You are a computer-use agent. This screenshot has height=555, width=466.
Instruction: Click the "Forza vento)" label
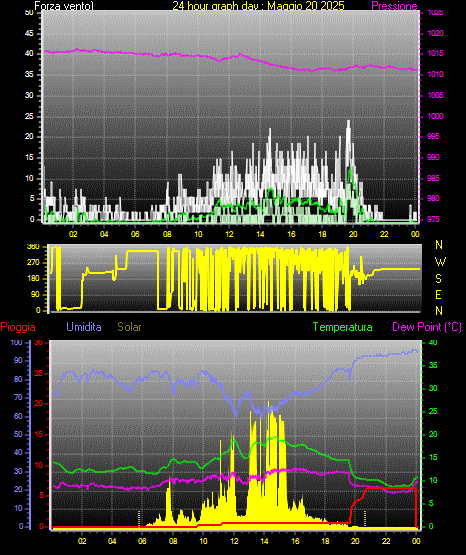(x=64, y=6)
